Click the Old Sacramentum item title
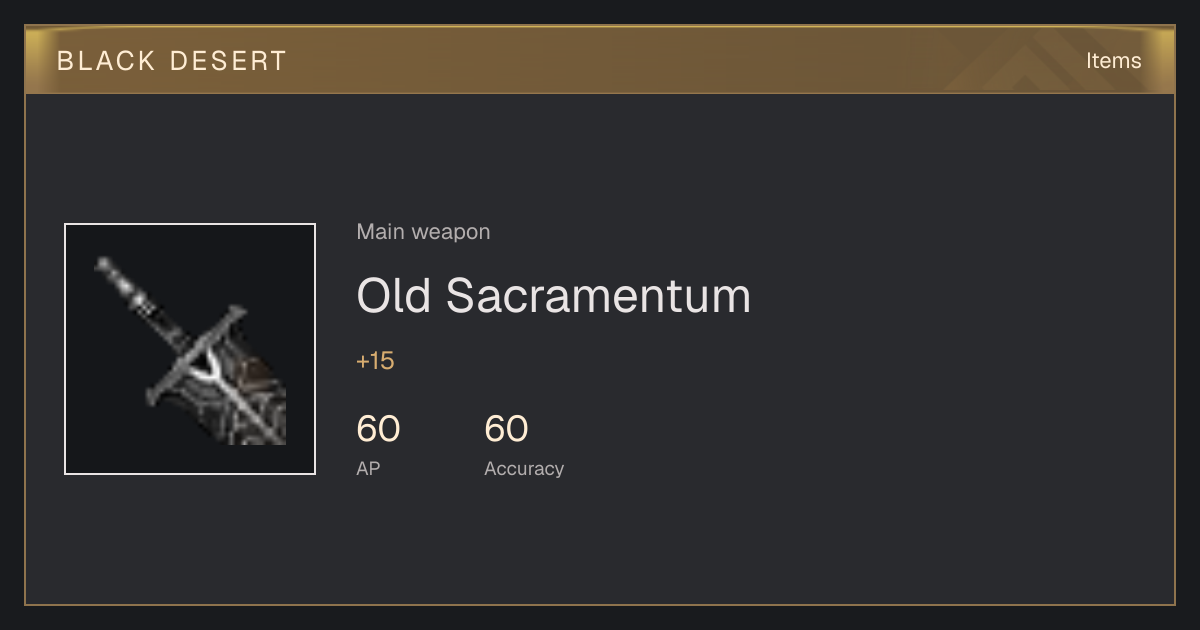 pos(553,296)
